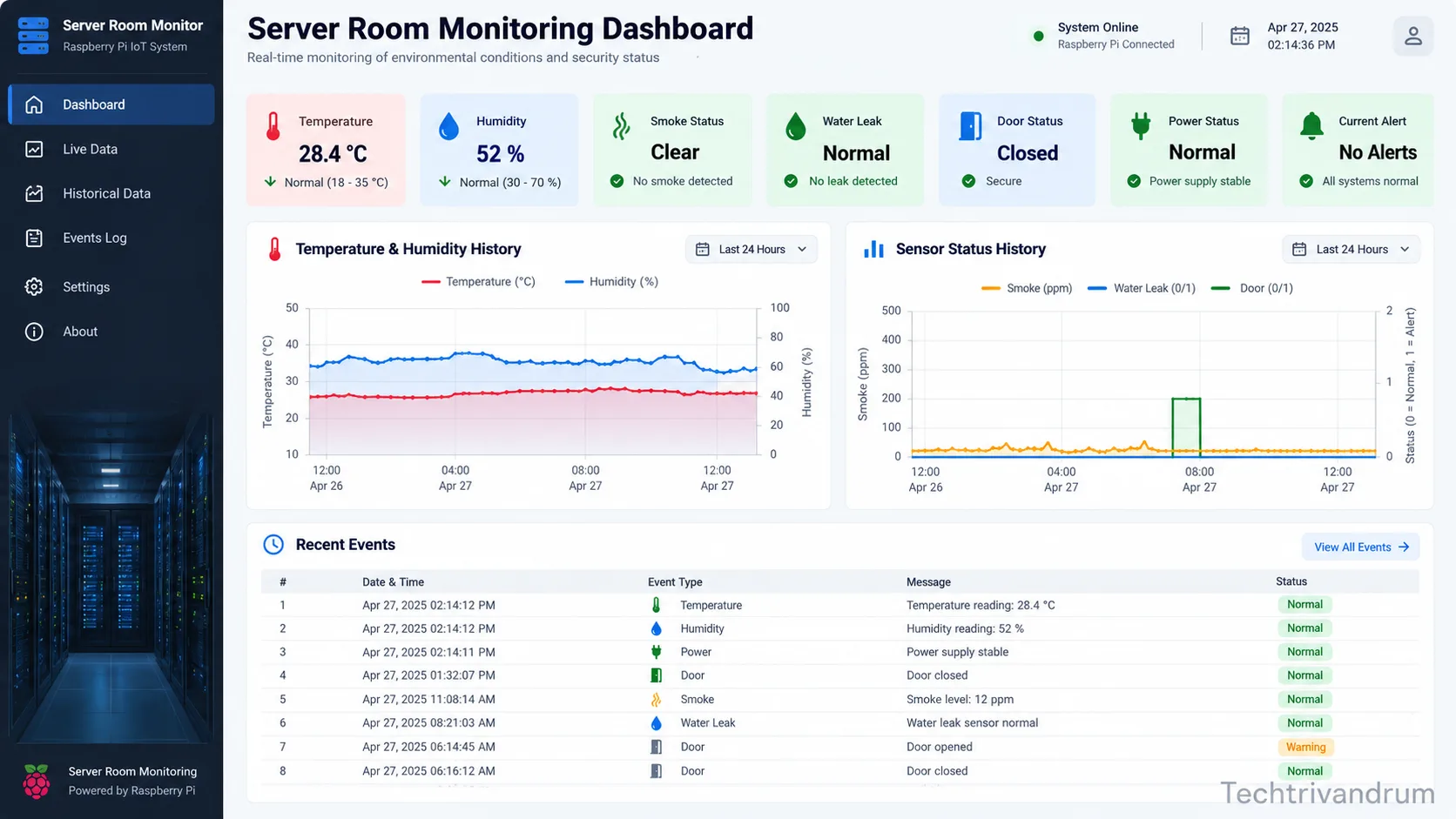Click the smoke icon in Smoke Status card
Viewport: 1456px width, 819px height.
pos(621,126)
